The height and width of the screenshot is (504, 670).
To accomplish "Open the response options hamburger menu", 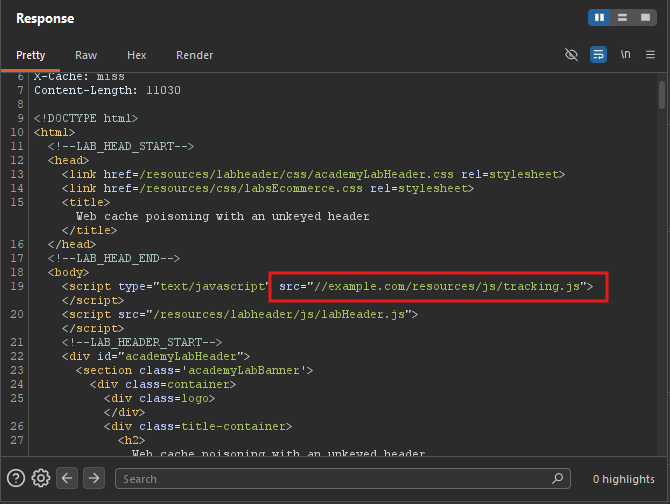I will pyautogui.click(x=650, y=55).
